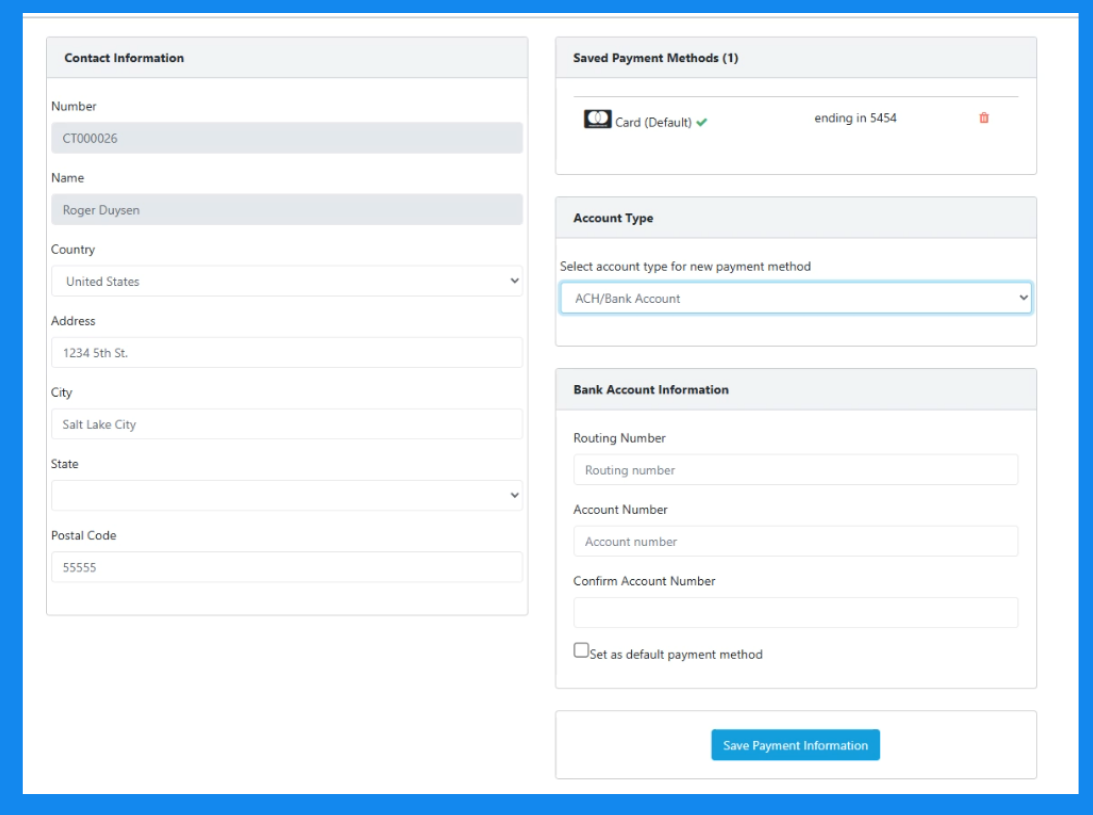The image size is (1093, 815).
Task: Click field with 'Account number' placeholder
Action: [795, 541]
